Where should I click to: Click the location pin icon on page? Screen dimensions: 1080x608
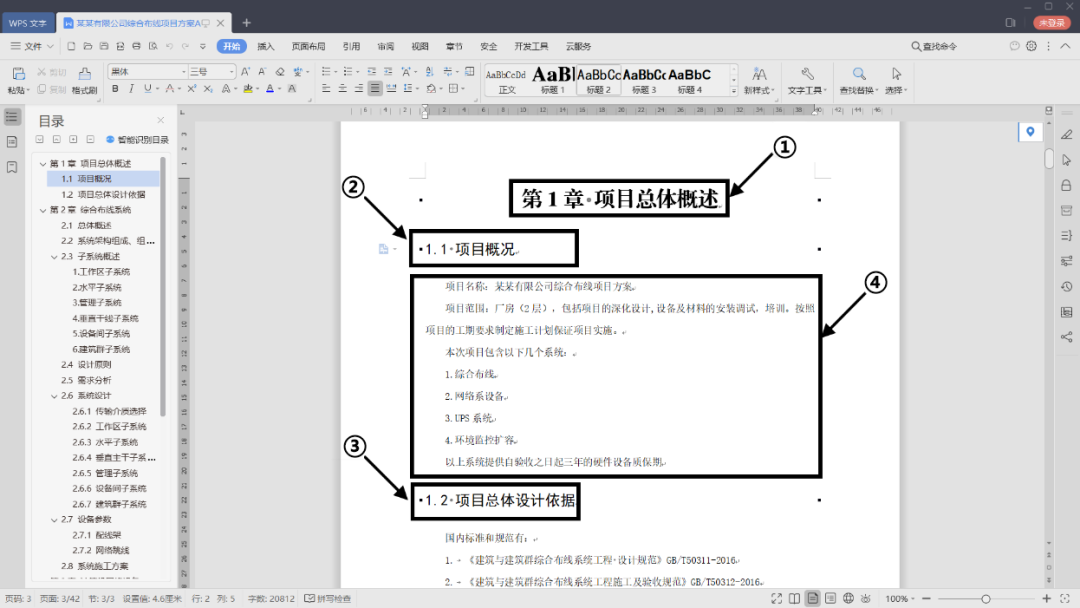click(x=1030, y=132)
